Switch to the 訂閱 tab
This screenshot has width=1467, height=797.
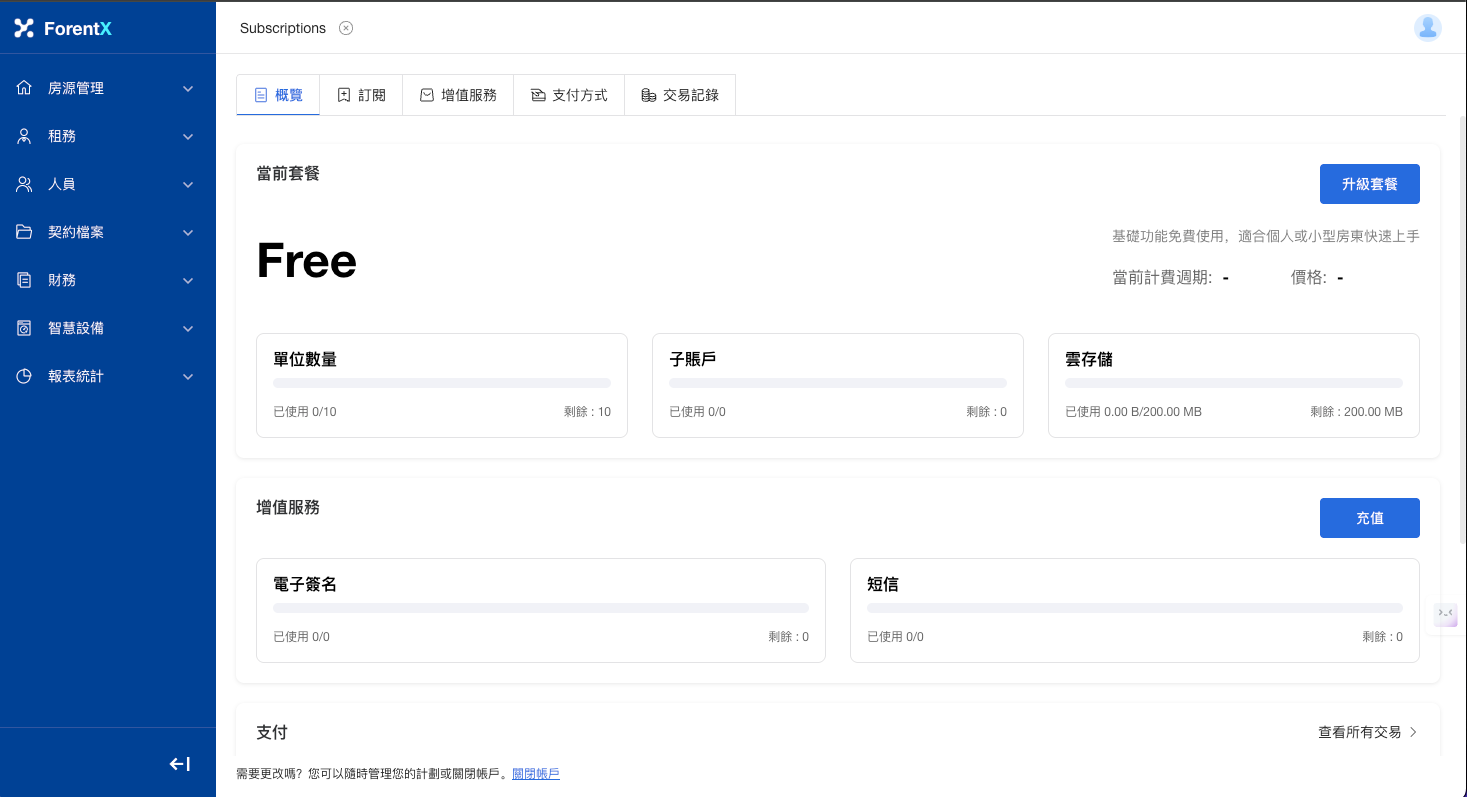point(361,95)
